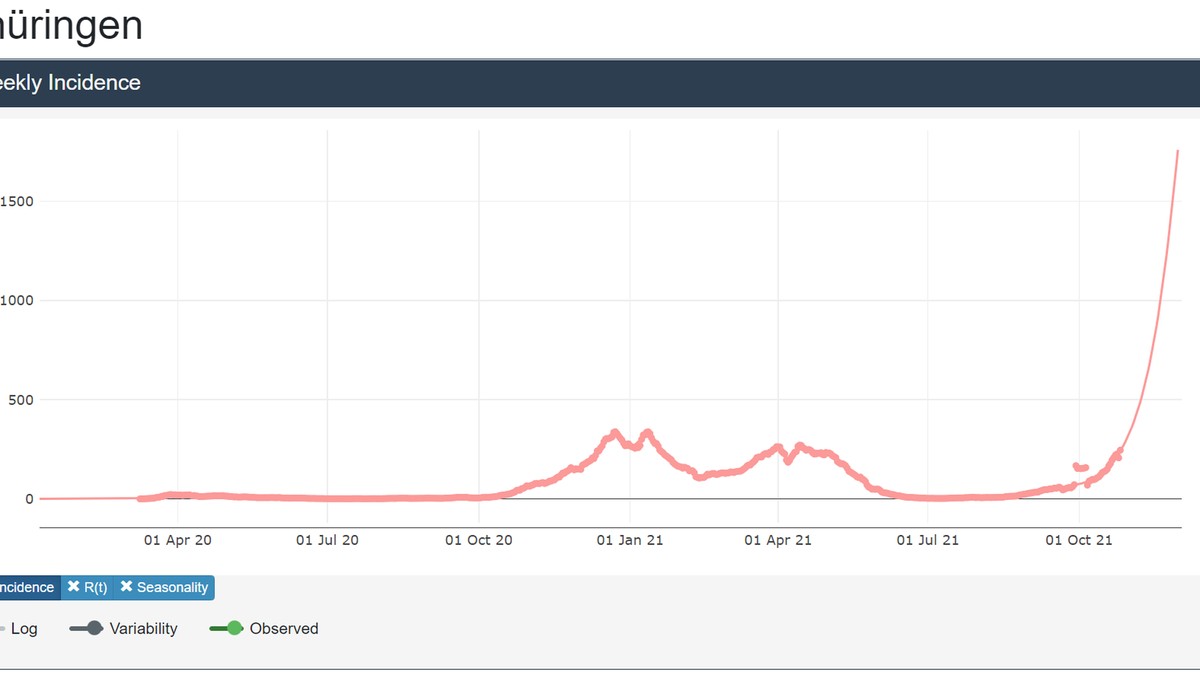Click the 500 y-axis tick label
The width and height of the screenshot is (1200, 675).
pos(21,400)
